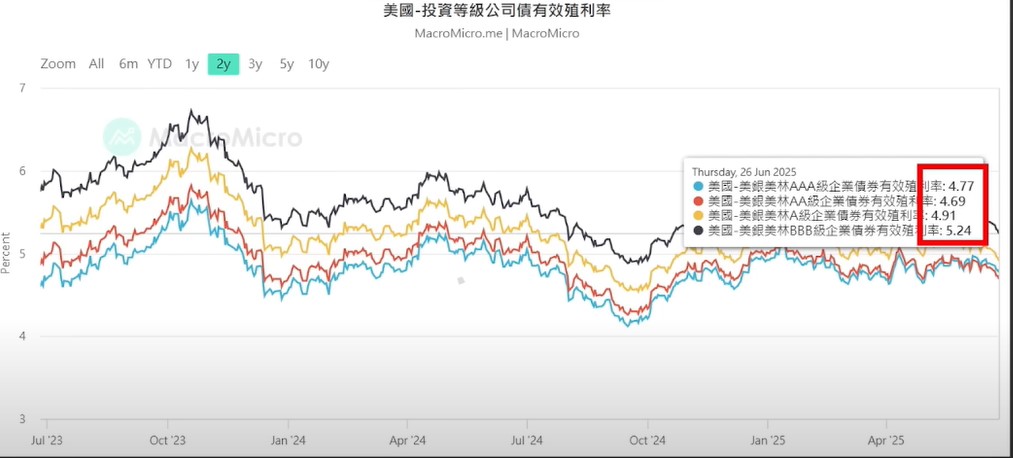1013x458 pixels.
Task: Select the 3y zoom range
Action: (255, 64)
